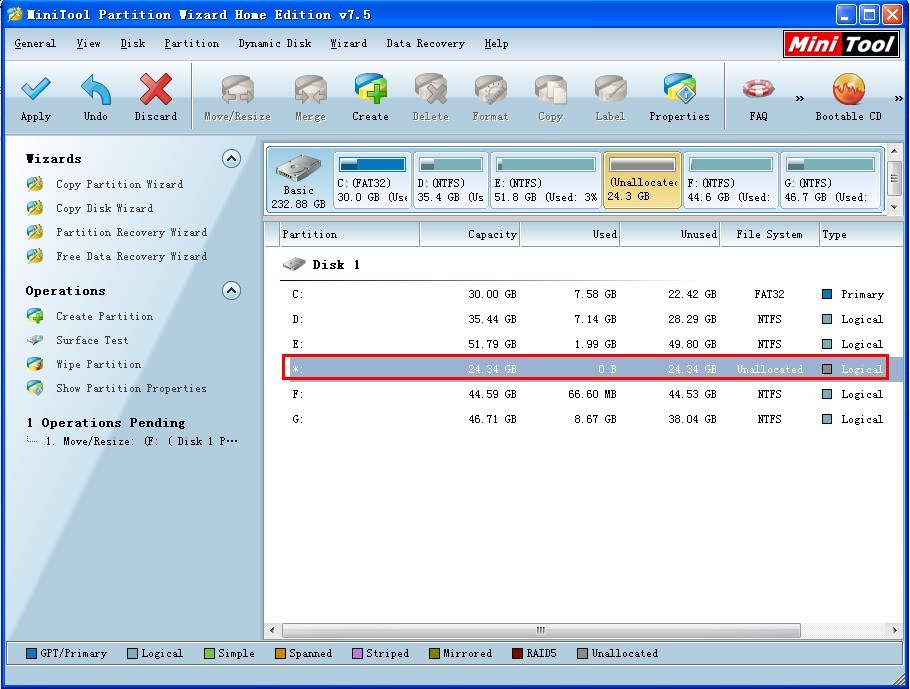The height and width of the screenshot is (689, 910).
Task: Open the FAQ lifebuoy icon
Action: coord(758,89)
